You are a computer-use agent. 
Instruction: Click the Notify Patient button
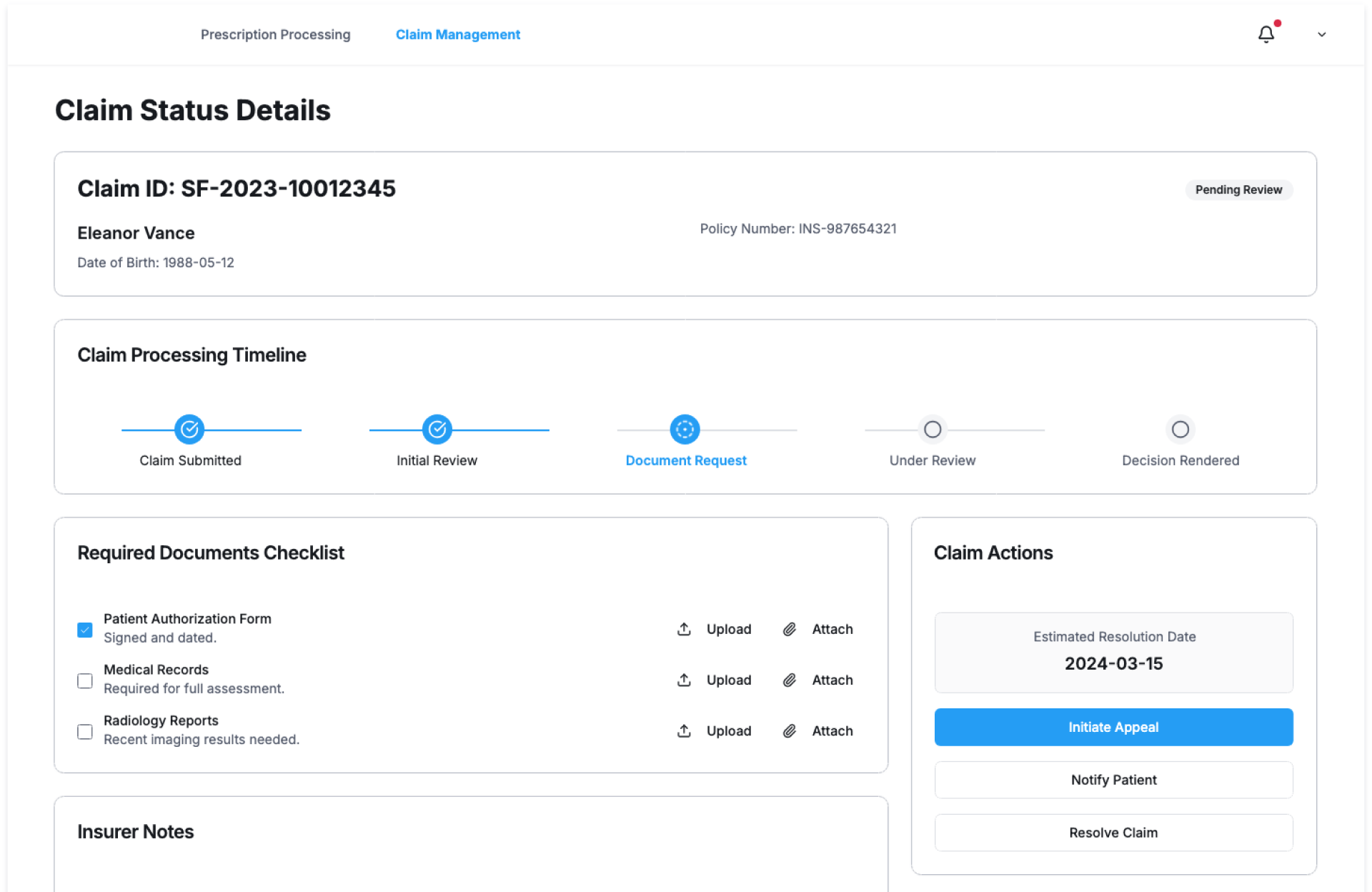tap(1113, 780)
